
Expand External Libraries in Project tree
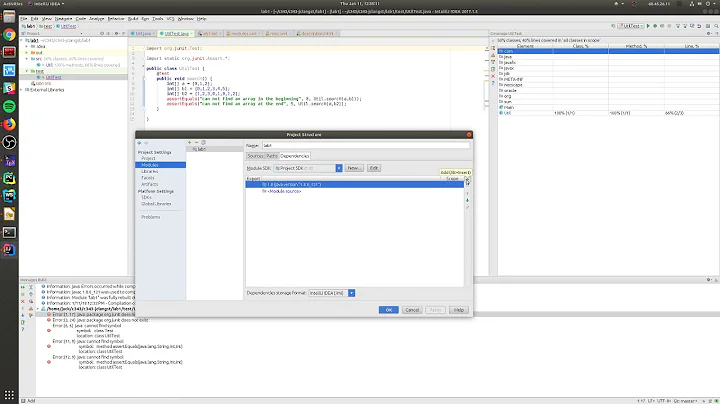(x=22, y=90)
